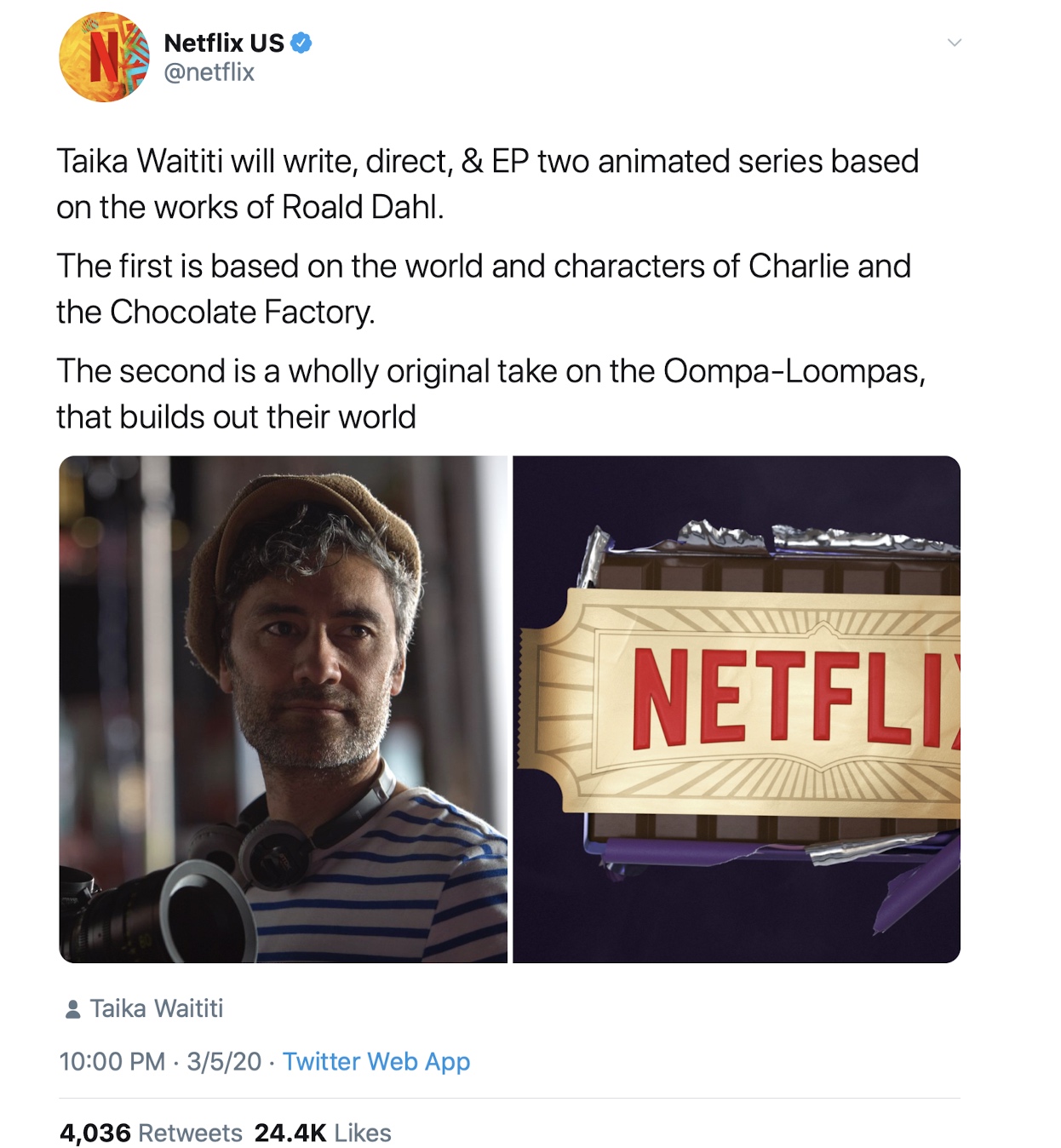This screenshot has height=1148, width=1061.
Task: Click the blue verified badge
Action: (301, 43)
